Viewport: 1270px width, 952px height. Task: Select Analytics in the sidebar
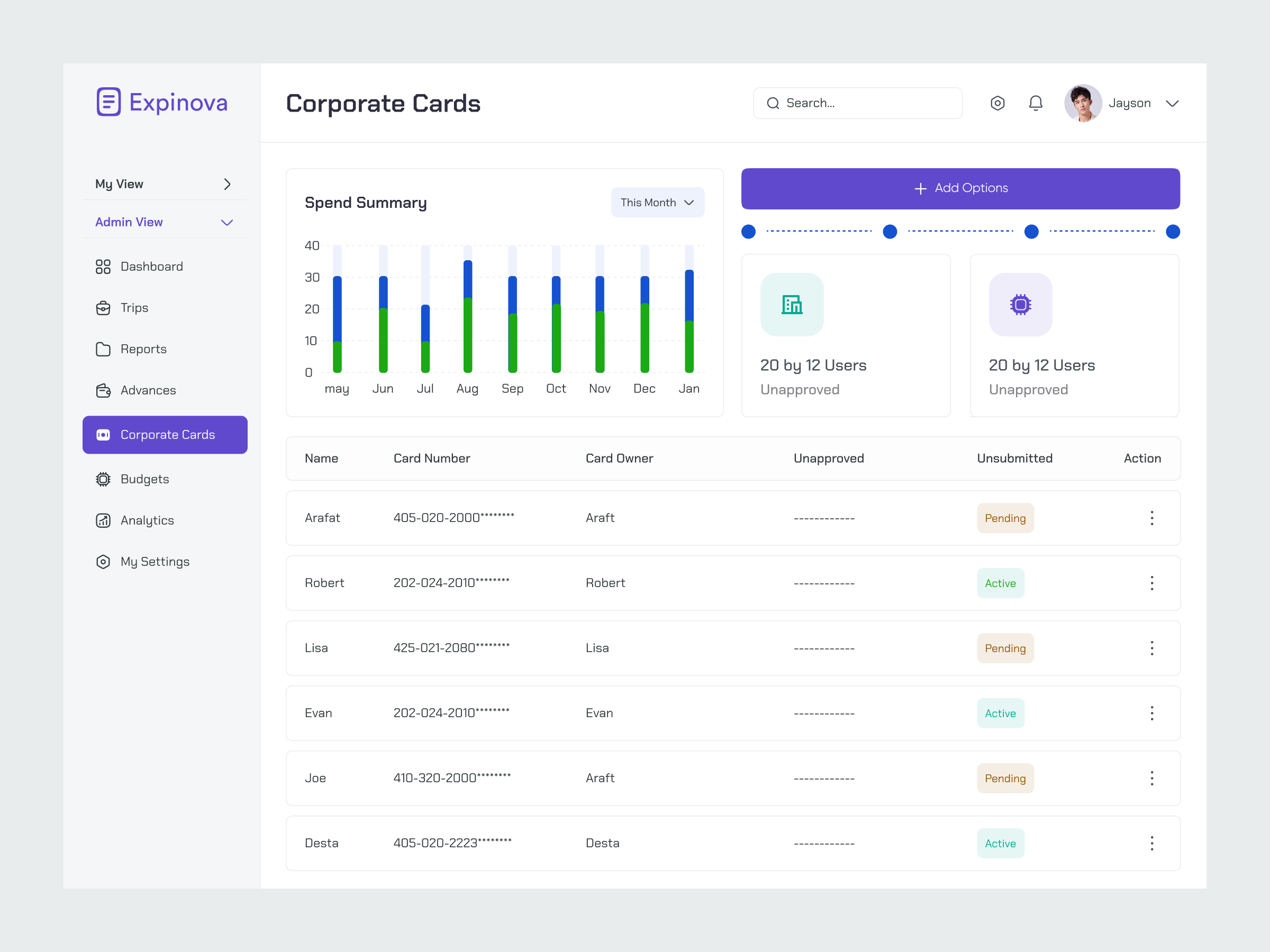147,520
